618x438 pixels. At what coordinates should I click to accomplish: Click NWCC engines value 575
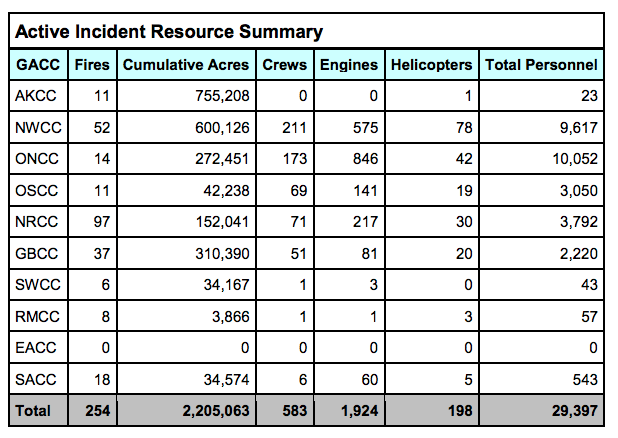pyautogui.click(x=365, y=127)
